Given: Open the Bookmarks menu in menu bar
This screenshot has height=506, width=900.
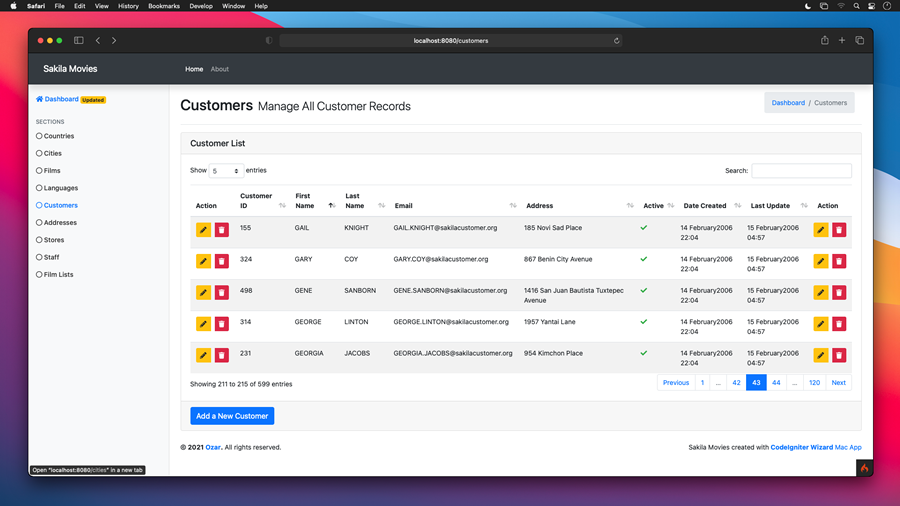Looking at the screenshot, I should pos(164,6).
